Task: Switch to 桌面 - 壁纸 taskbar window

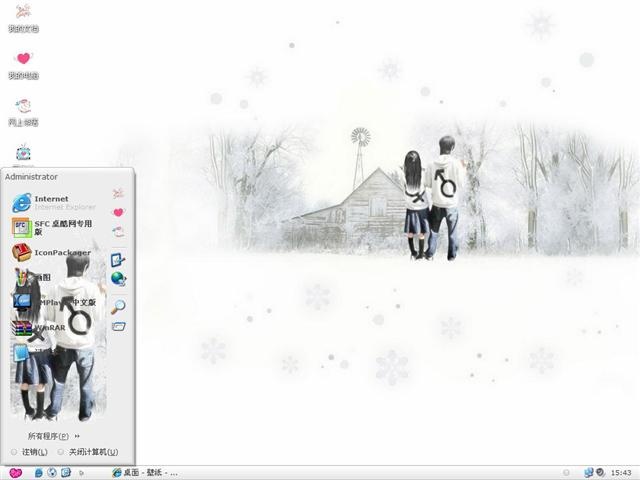Action: [x=145, y=473]
